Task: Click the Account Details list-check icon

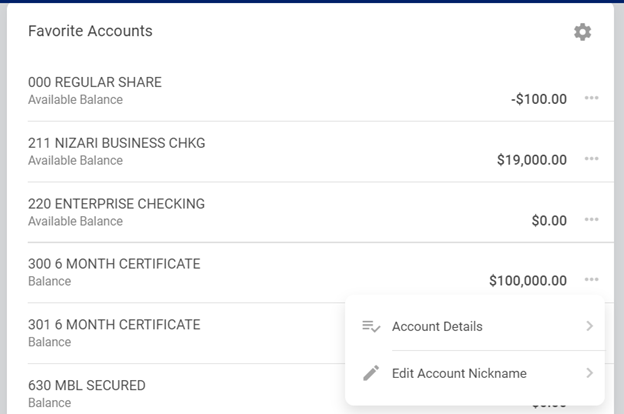Action: click(371, 326)
